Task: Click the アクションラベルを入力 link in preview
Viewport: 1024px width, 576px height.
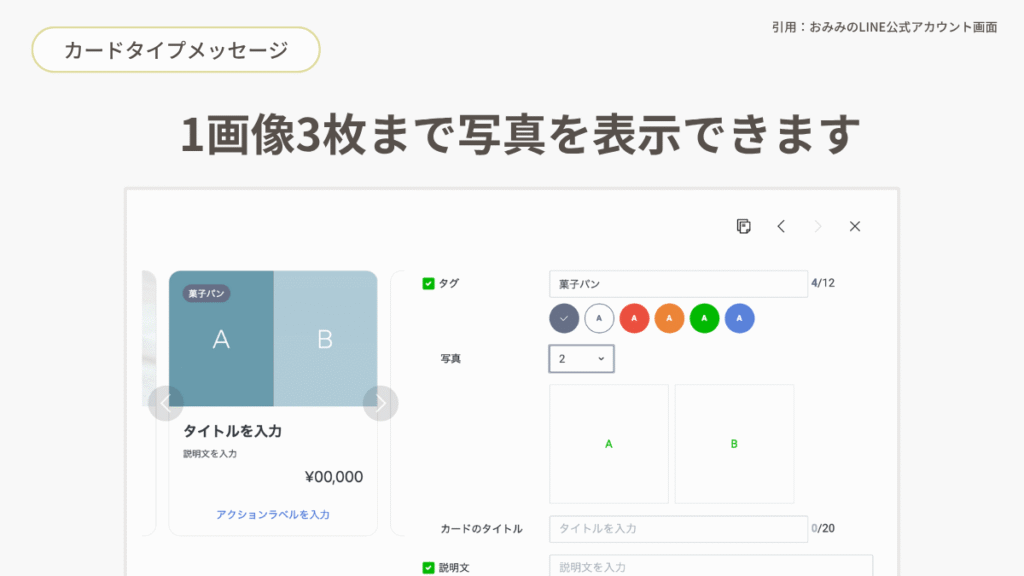Action: point(273,514)
